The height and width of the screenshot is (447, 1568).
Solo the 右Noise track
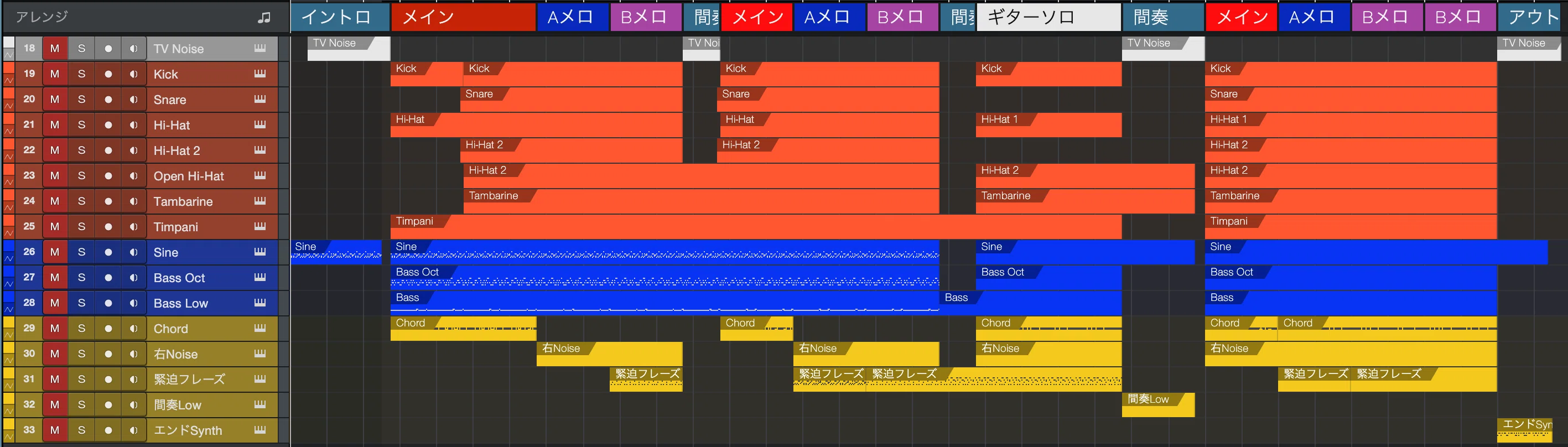point(81,353)
